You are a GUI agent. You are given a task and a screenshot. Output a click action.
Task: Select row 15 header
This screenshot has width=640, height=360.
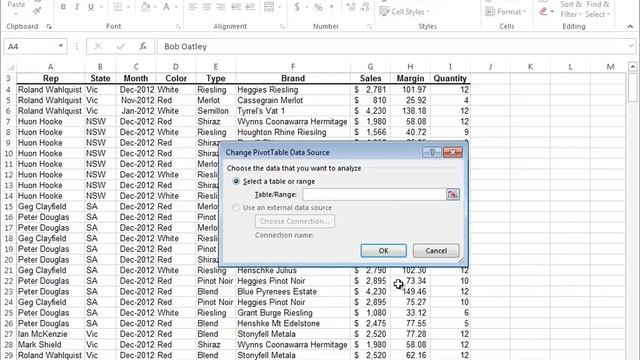tap(9, 207)
